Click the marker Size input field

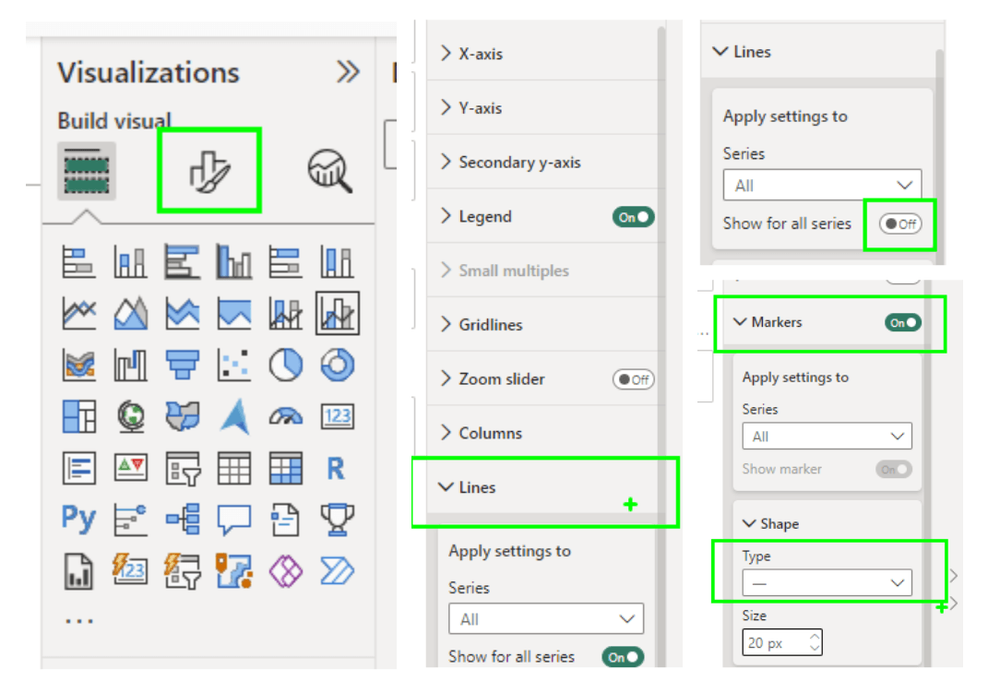[774, 643]
